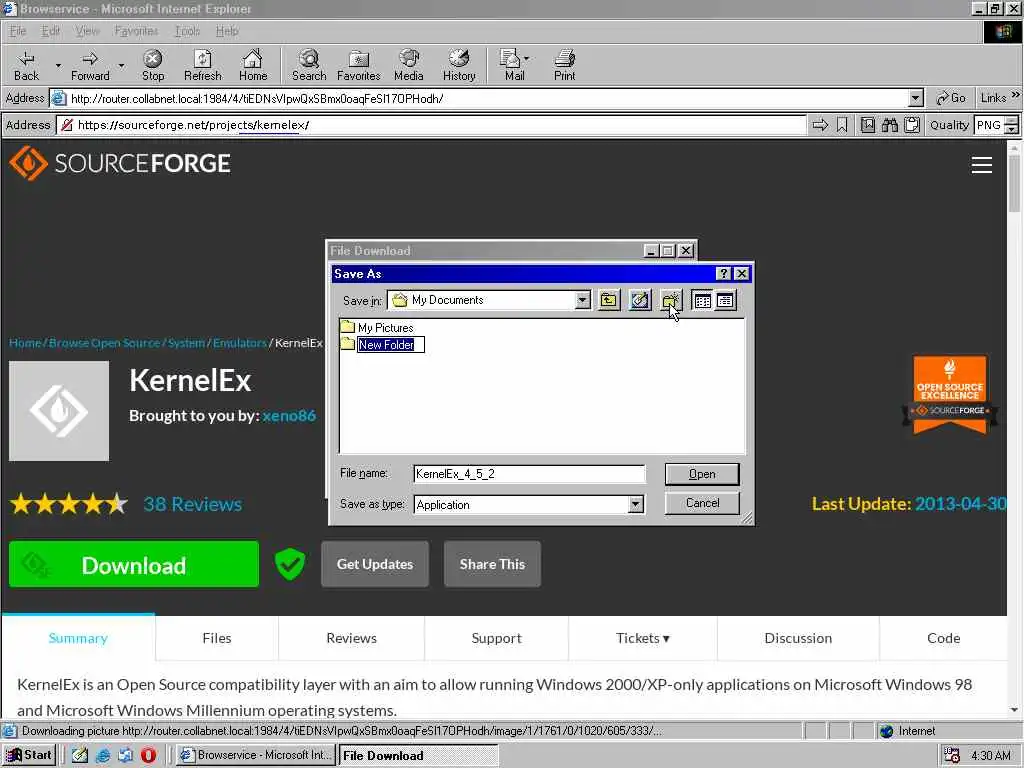Switch Save As to Details view
The height and width of the screenshot is (768, 1024).
[725, 300]
